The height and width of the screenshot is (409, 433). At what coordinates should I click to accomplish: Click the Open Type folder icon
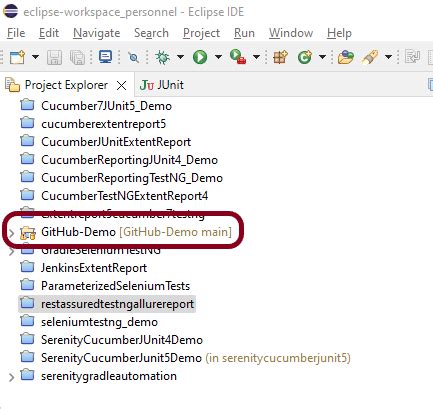point(346,57)
